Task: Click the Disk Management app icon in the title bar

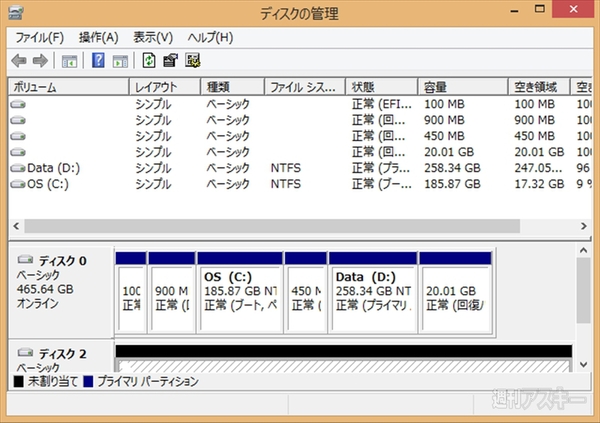Action: coord(15,13)
